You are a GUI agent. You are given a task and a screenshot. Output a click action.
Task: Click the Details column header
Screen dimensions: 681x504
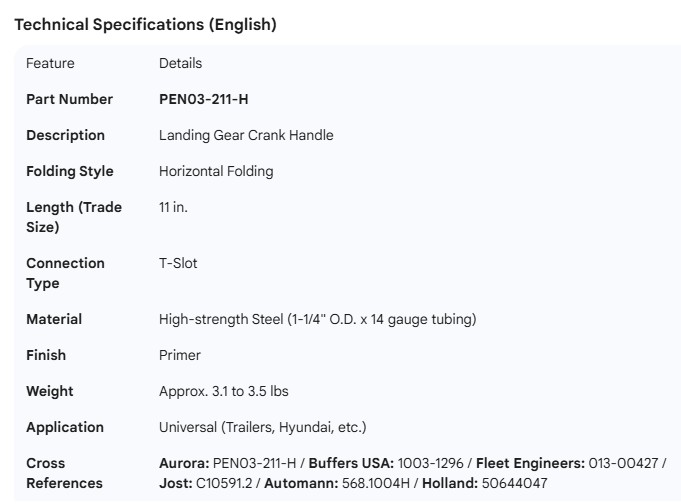pyautogui.click(x=180, y=63)
